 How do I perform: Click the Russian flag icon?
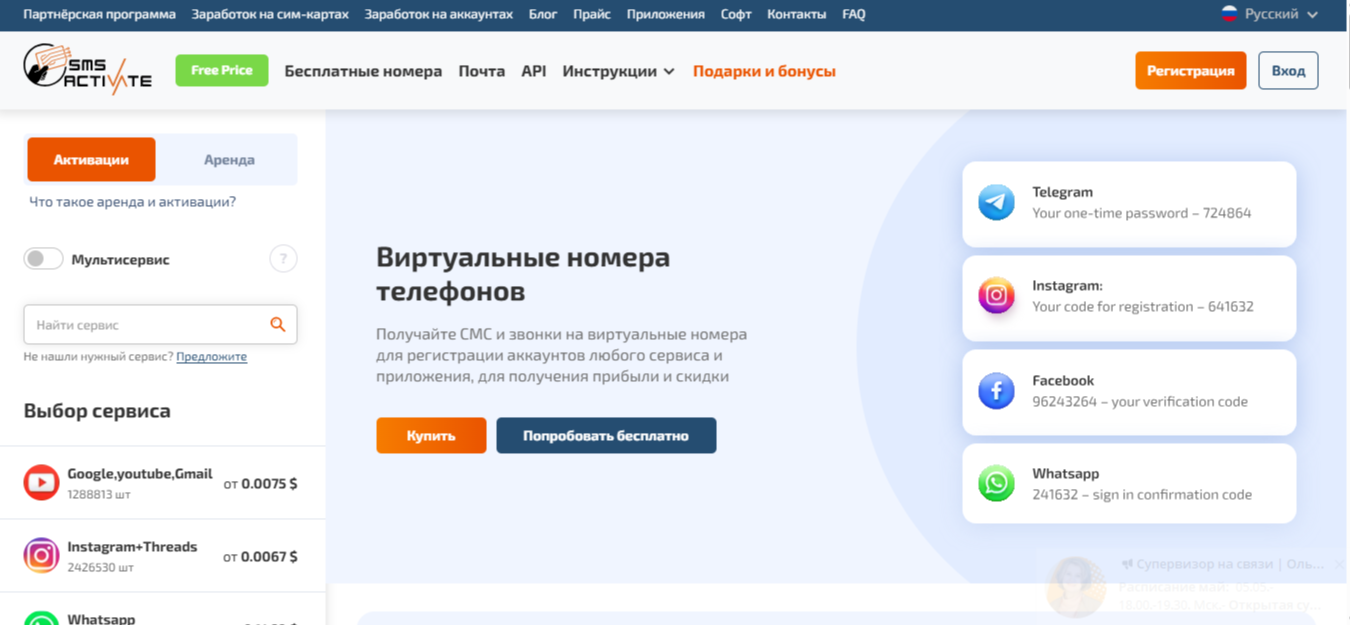pos(1229,14)
